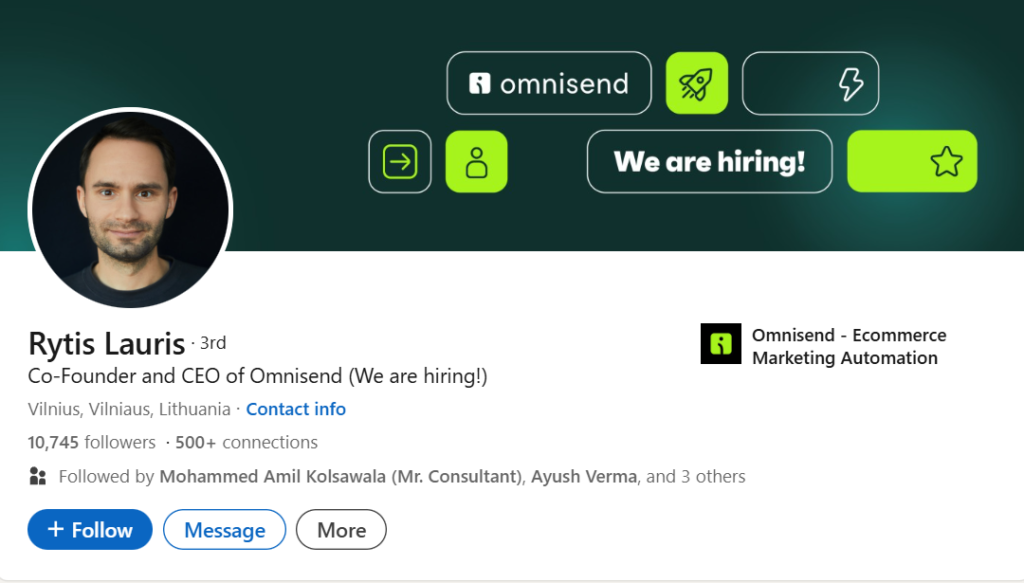The image size is (1024, 583).
Task: Click the green person icon in banner
Action: 476,161
